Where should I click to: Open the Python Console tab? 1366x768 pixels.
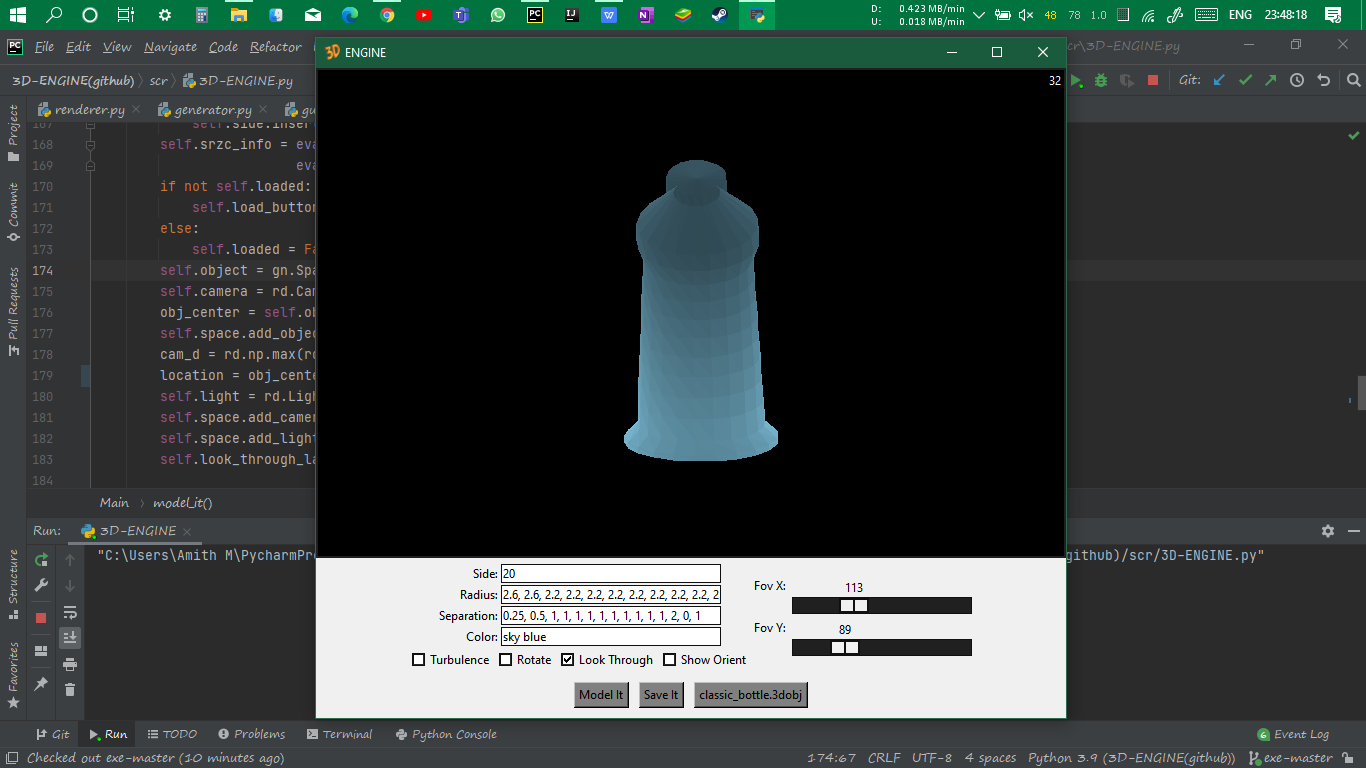pyautogui.click(x=446, y=734)
